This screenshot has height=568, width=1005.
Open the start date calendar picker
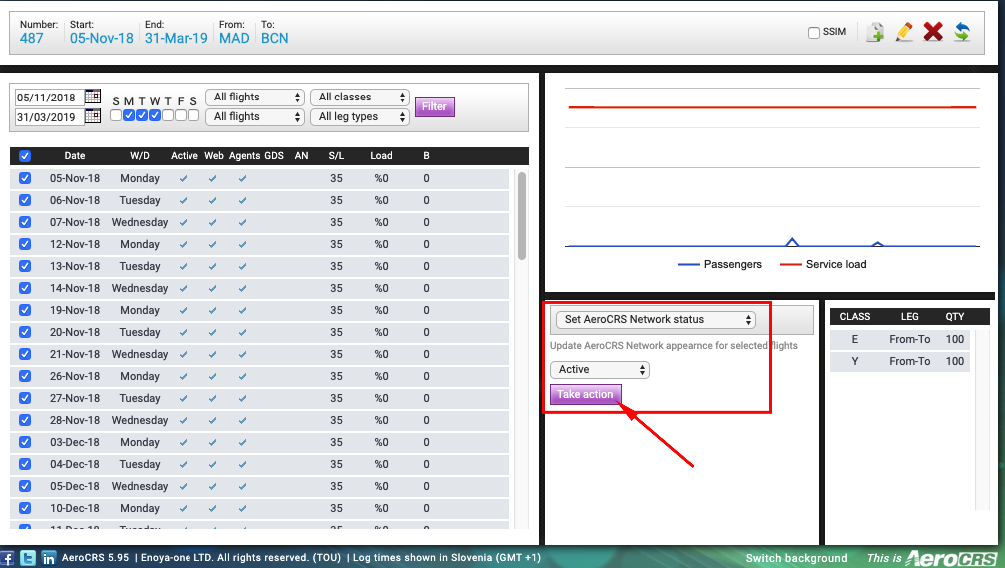click(93, 97)
